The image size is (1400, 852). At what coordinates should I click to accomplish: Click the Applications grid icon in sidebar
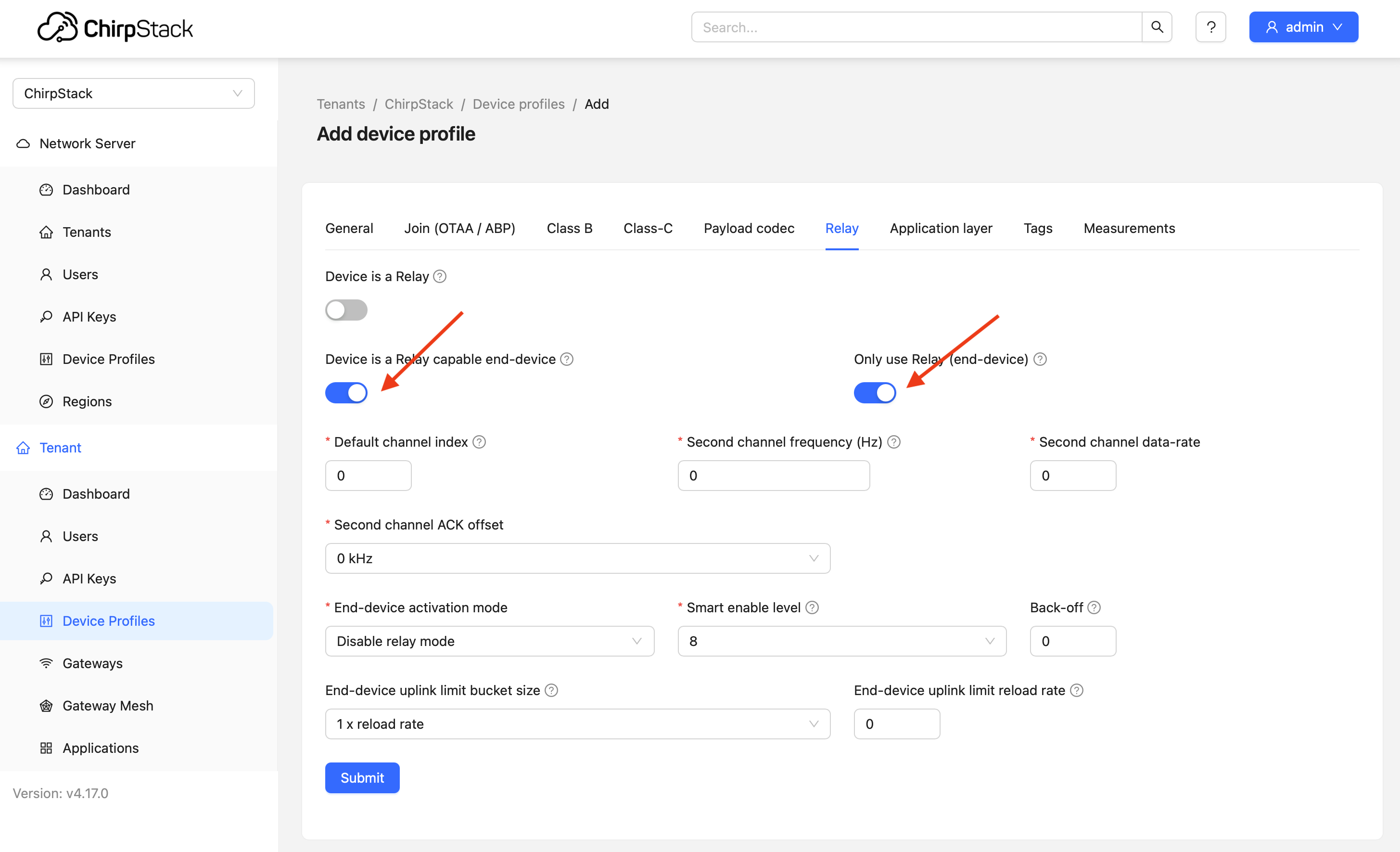pos(46,748)
